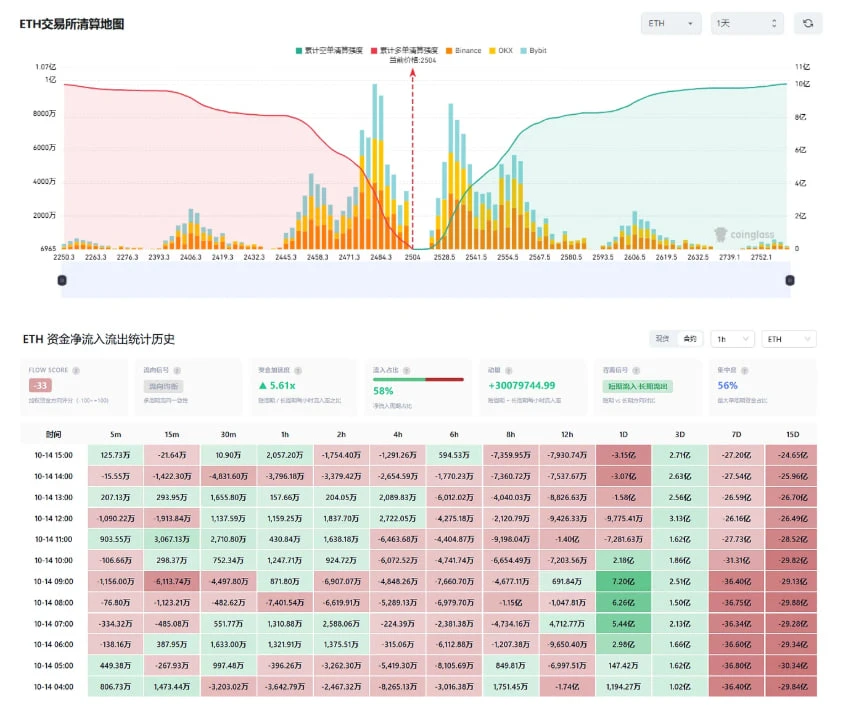This screenshot has height=707, width=842.
Task: Hide the Bybit series in the legend
Action: point(534,50)
